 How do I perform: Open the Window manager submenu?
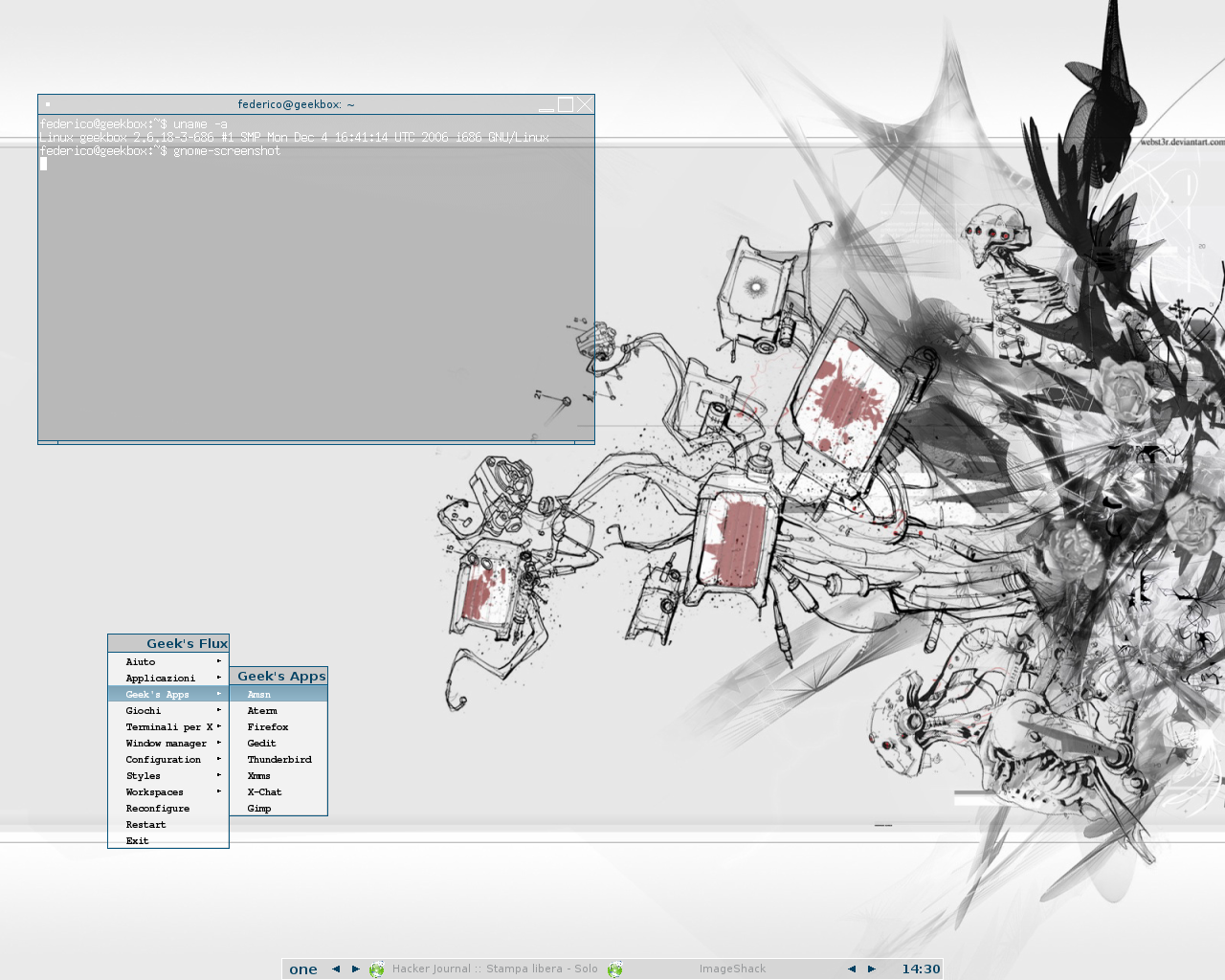[x=168, y=743]
